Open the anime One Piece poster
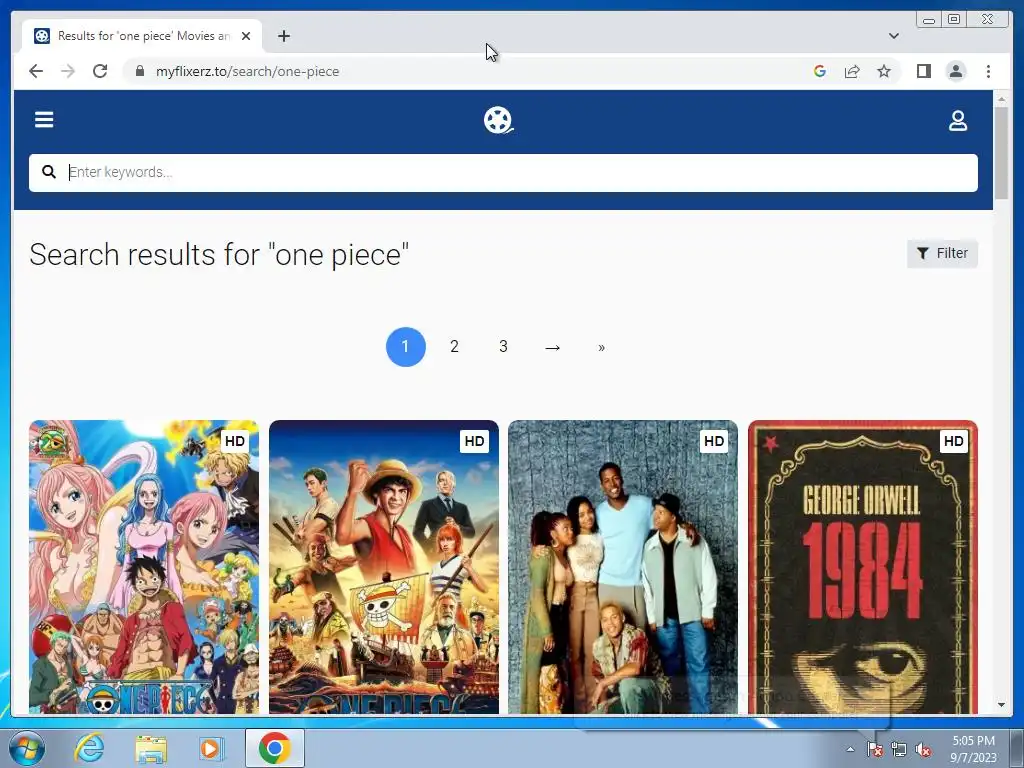Image resolution: width=1024 pixels, height=768 pixels. (x=144, y=567)
